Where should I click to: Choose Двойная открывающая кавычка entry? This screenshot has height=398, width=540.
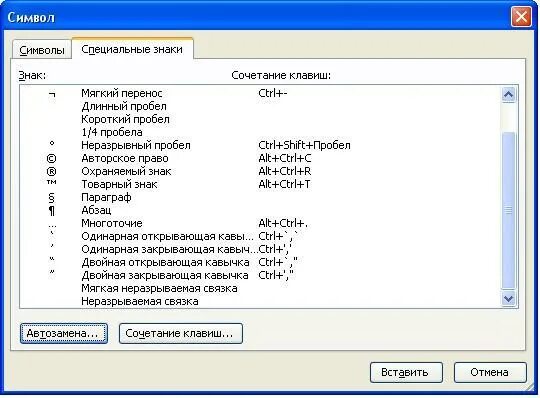coord(260,262)
